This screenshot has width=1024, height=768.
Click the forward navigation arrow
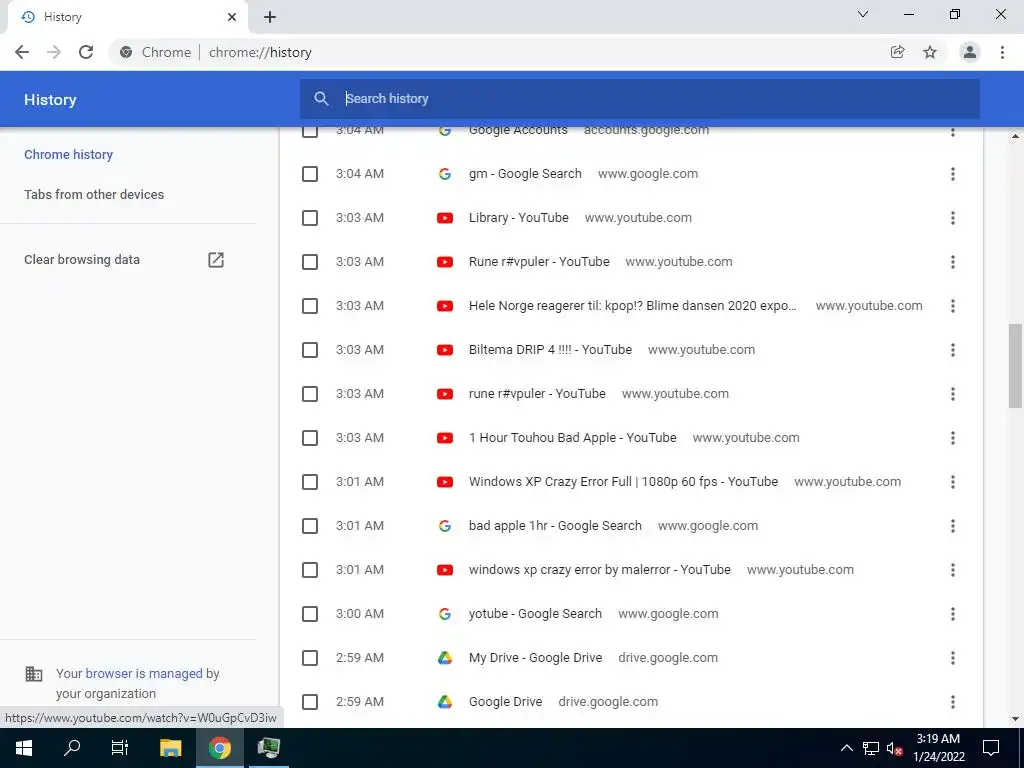(x=54, y=52)
